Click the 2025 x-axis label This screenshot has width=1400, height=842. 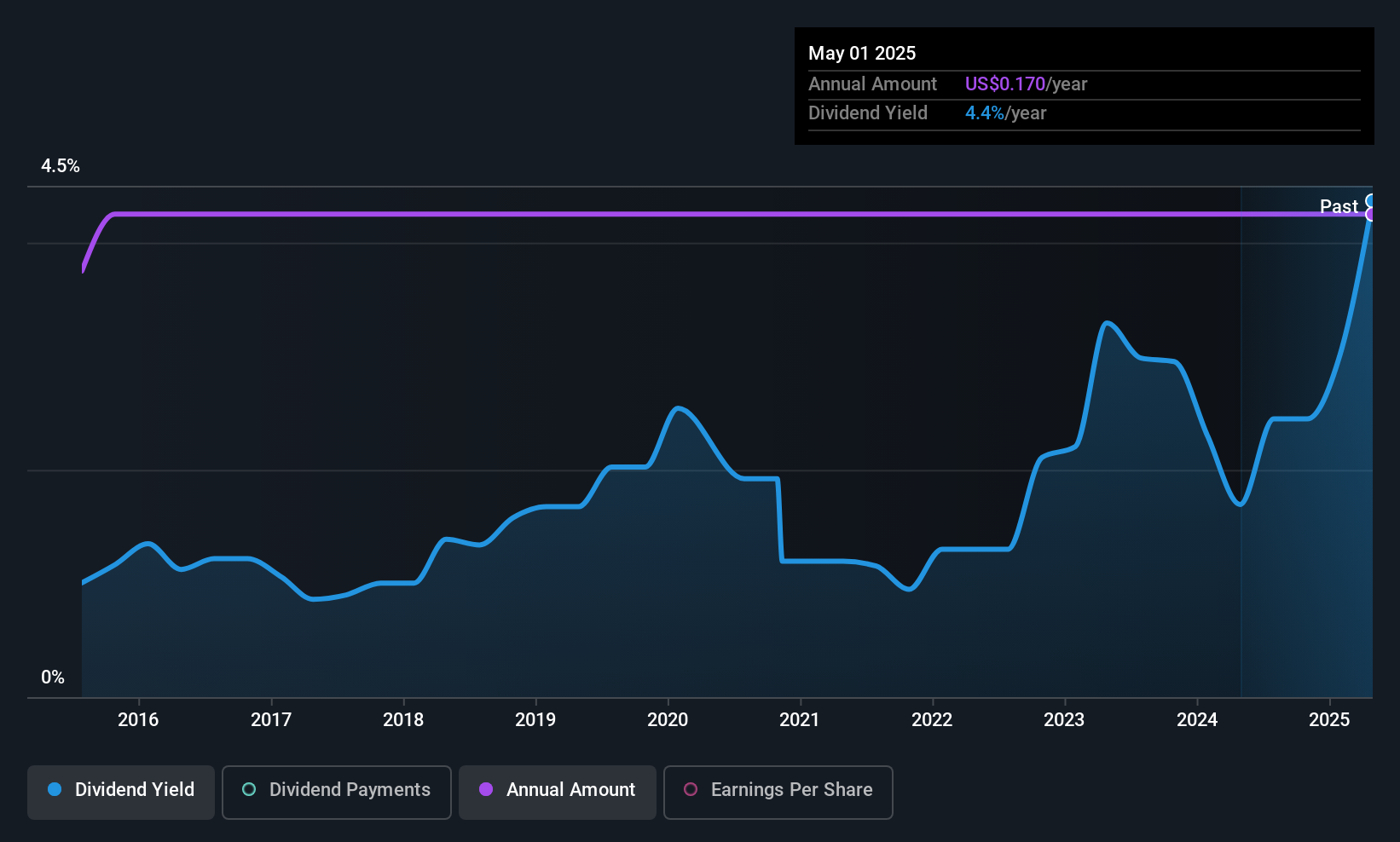click(1329, 720)
